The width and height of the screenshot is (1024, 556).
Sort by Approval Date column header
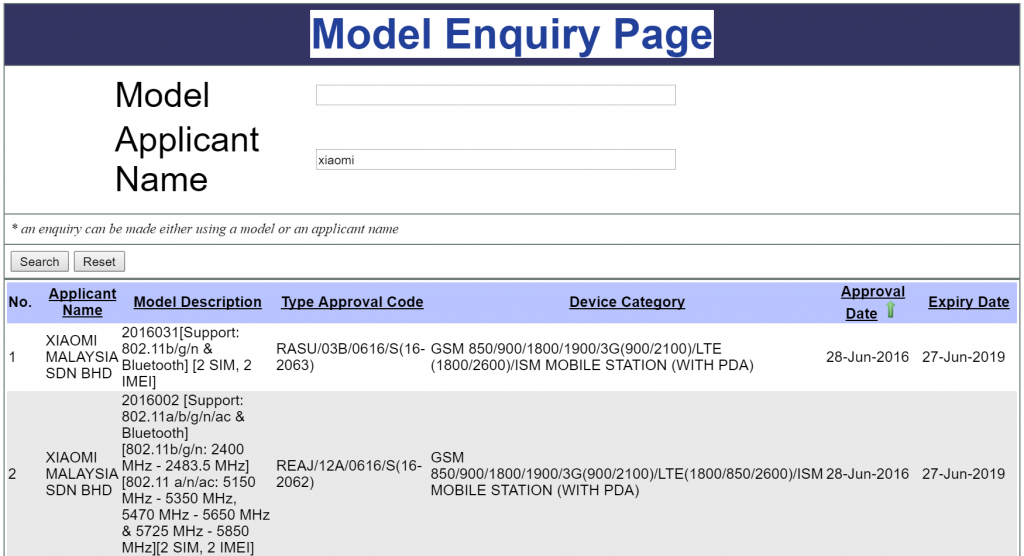[x=871, y=303]
